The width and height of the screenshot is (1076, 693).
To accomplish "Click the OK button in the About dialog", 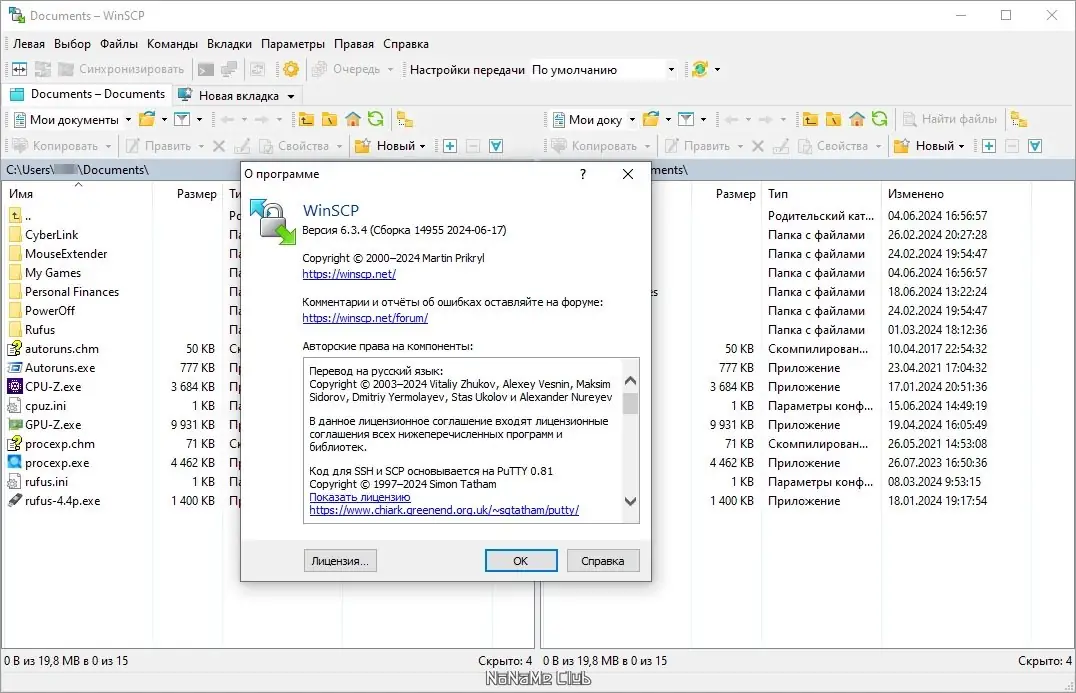I will [521, 560].
